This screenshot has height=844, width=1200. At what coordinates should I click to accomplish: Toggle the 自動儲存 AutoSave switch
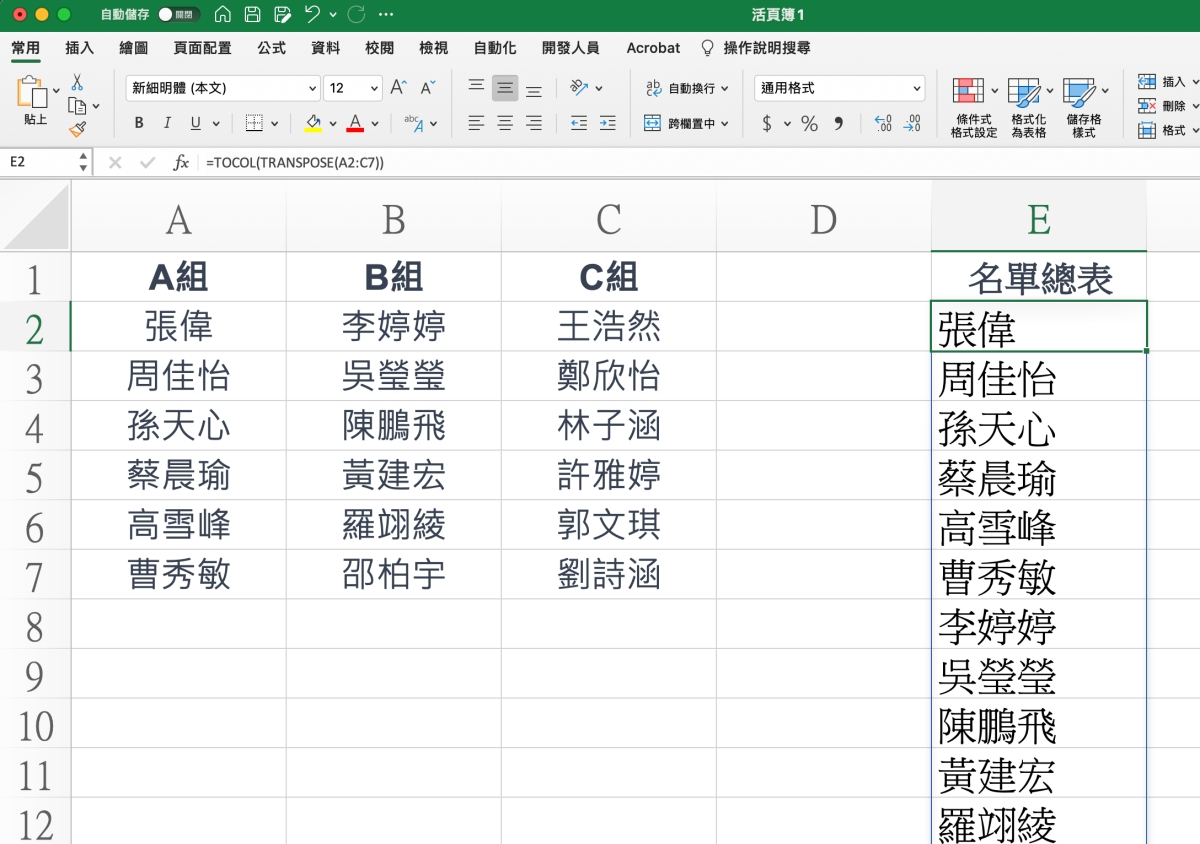[x=178, y=15]
